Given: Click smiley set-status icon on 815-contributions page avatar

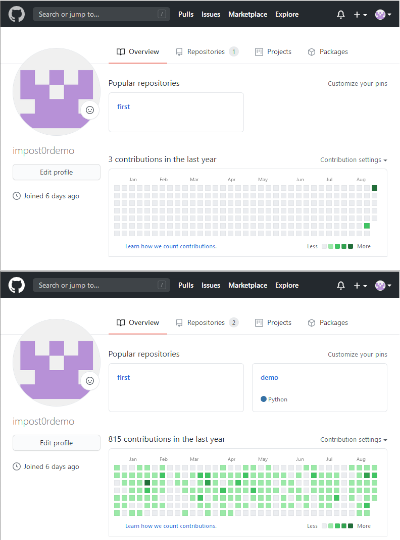Looking at the screenshot, I should click(x=90, y=381).
